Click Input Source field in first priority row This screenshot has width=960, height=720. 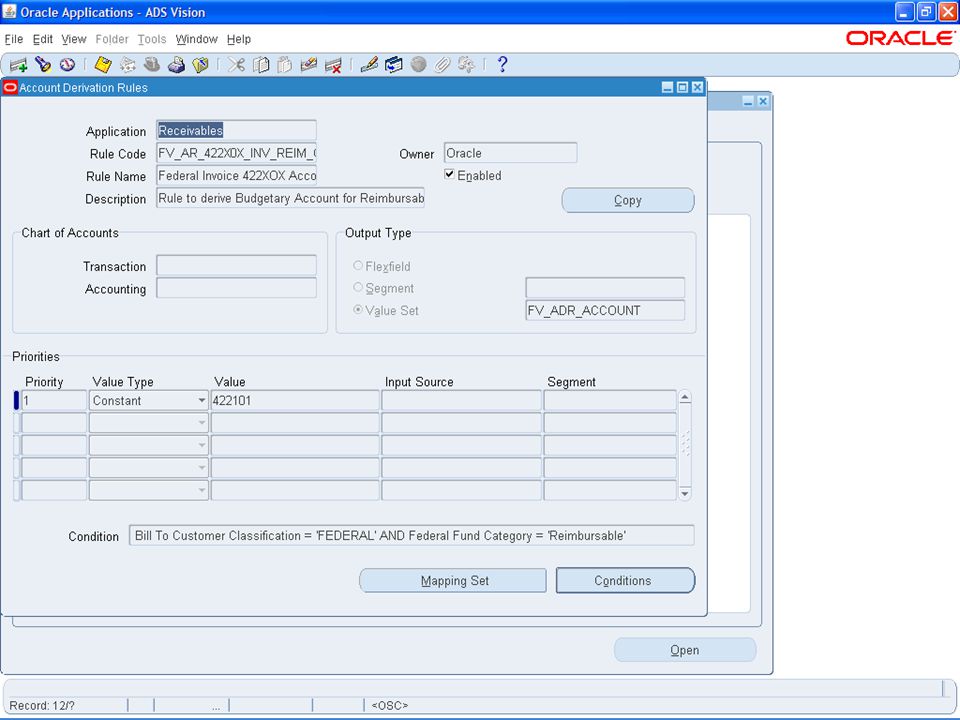tap(462, 400)
